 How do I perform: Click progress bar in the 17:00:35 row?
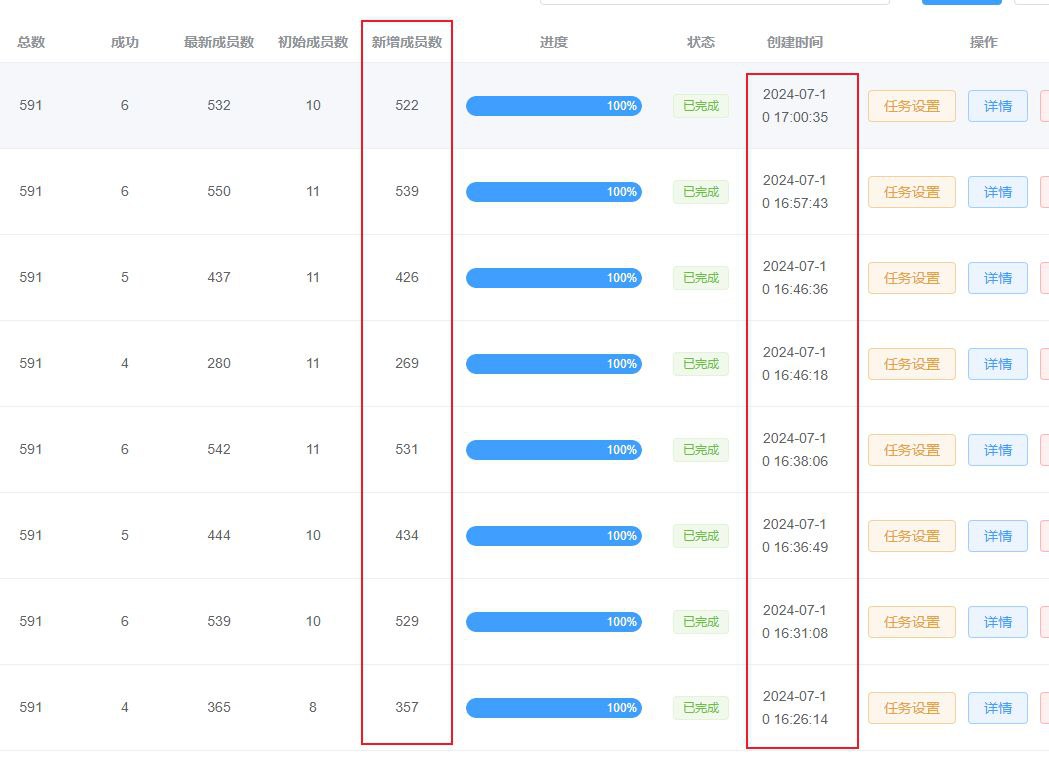[x=553, y=106]
